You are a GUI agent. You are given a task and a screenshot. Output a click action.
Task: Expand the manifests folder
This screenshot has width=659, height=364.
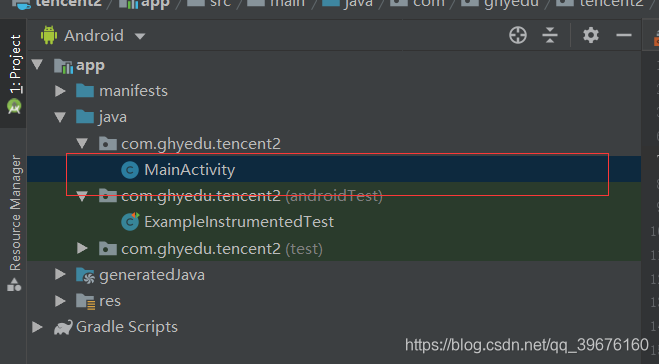[60, 91]
